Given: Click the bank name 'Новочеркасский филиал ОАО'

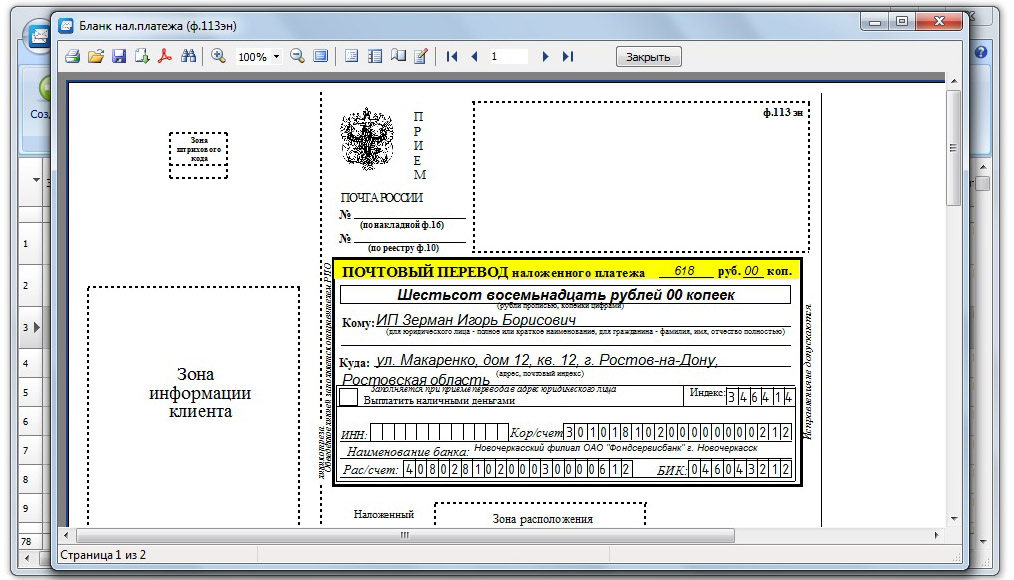Looking at the screenshot, I should [x=616, y=447].
